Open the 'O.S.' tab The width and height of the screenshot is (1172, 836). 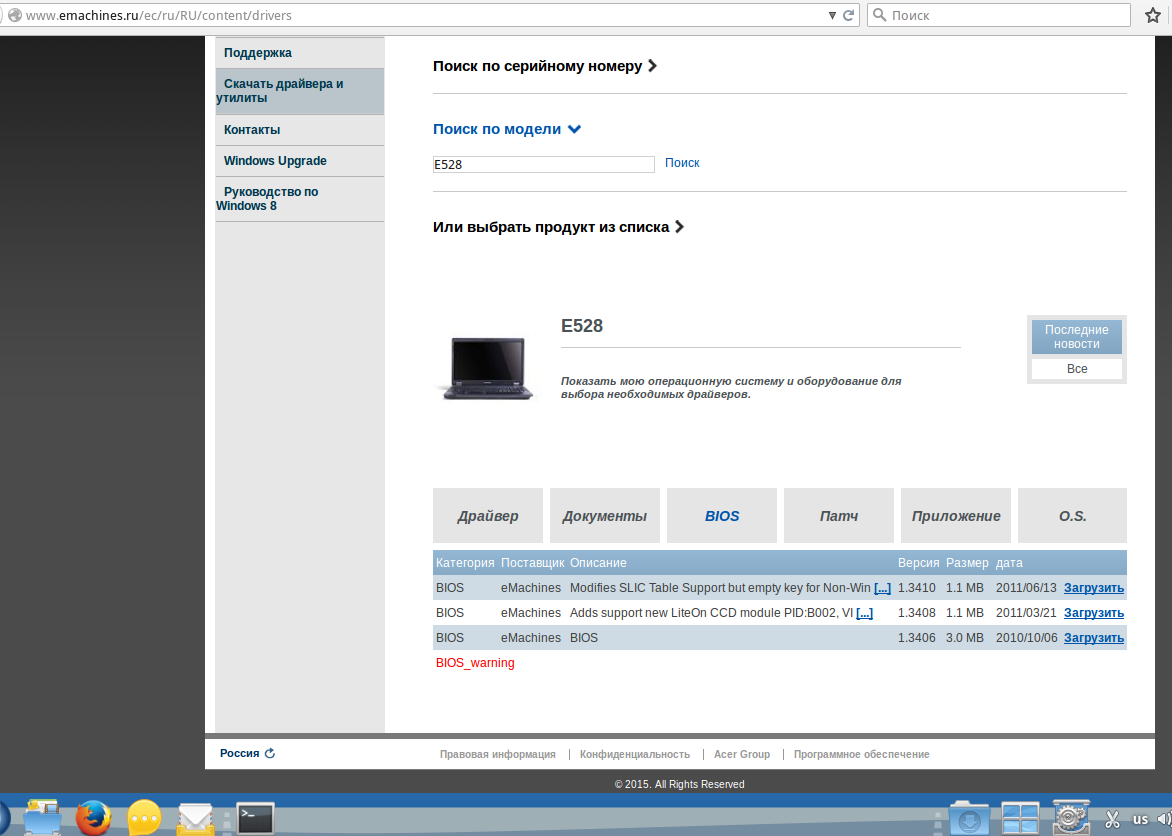[x=1073, y=515]
